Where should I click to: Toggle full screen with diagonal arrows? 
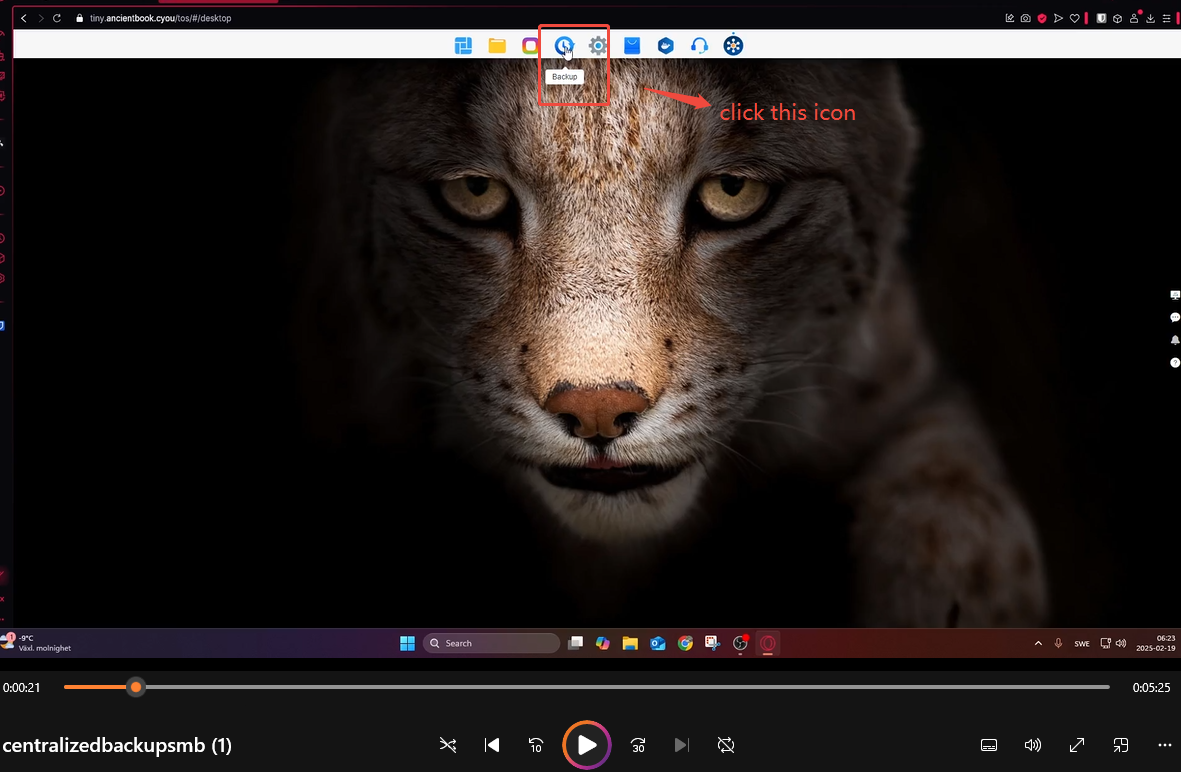point(1077,745)
